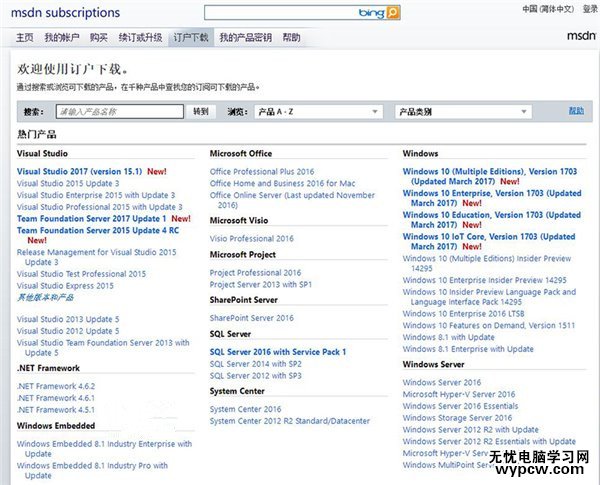Open Windows Embedded 8.1 Industry Enterprise link
600x485 pixels.
pyautogui.click(x=104, y=449)
